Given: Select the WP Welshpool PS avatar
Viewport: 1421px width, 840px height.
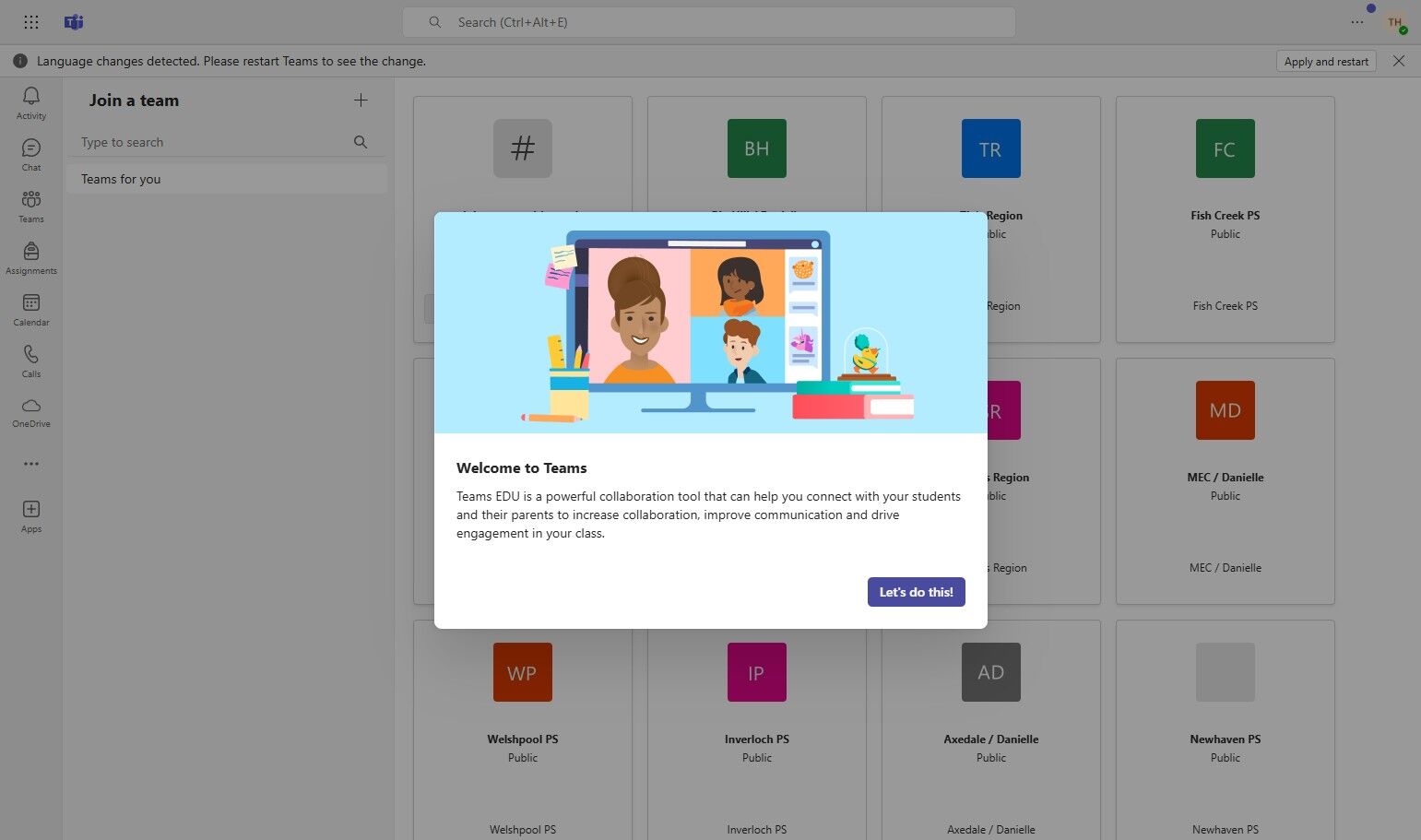Looking at the screenshot, I should (x=523, y=672).
